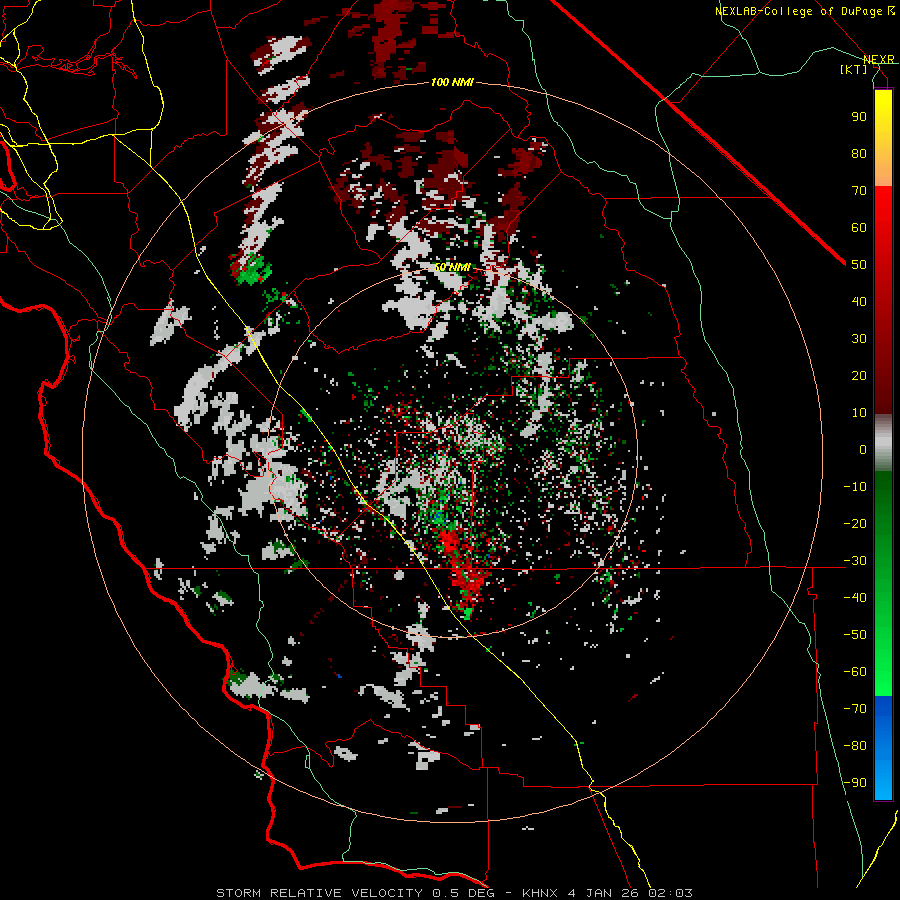Viewport: 900px width, 900px height.
Task: Click the 50 NMI range ring label
Action: coord(452,267)
